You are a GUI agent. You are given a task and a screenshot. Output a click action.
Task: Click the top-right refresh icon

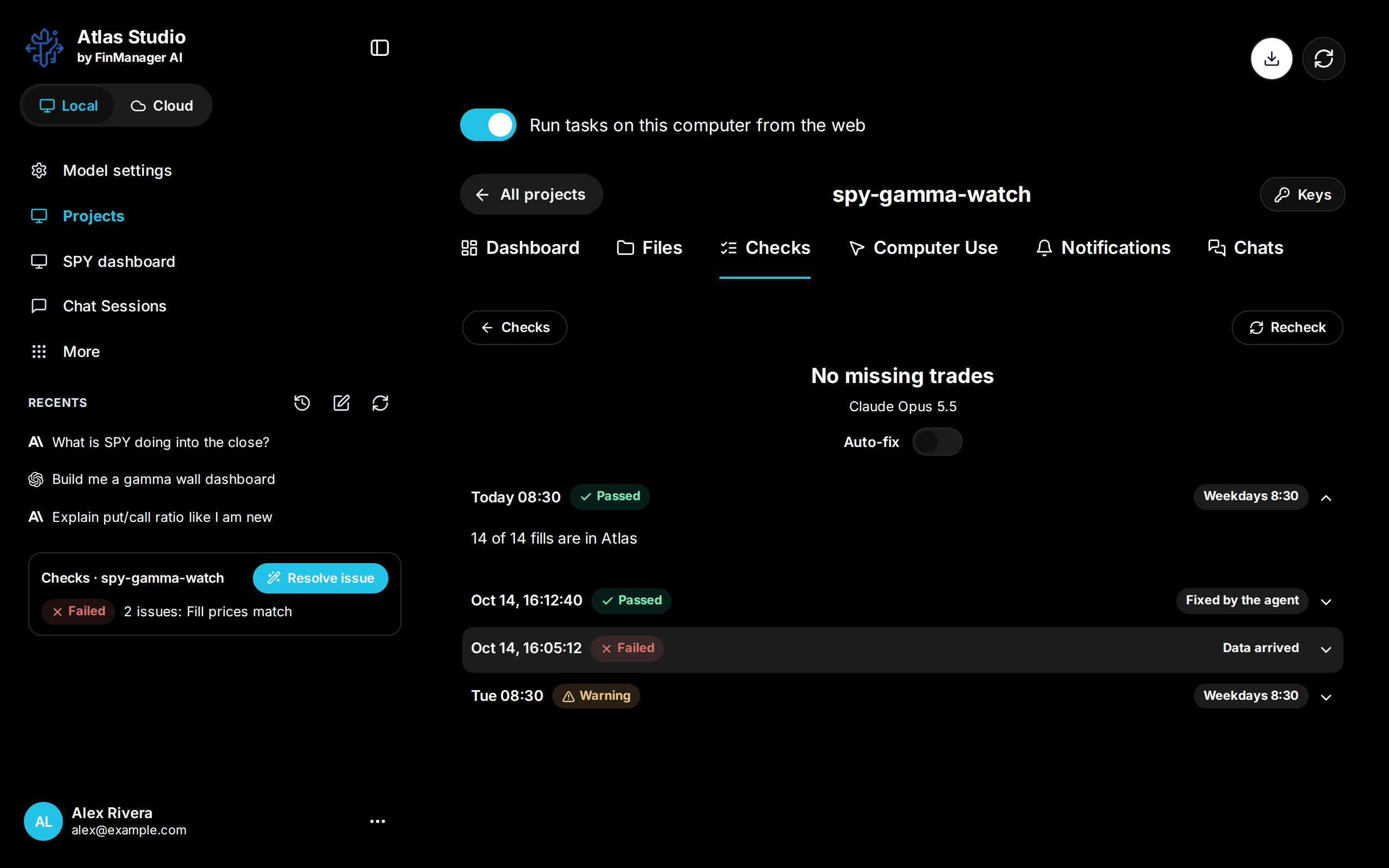[x=1323, y=59]
